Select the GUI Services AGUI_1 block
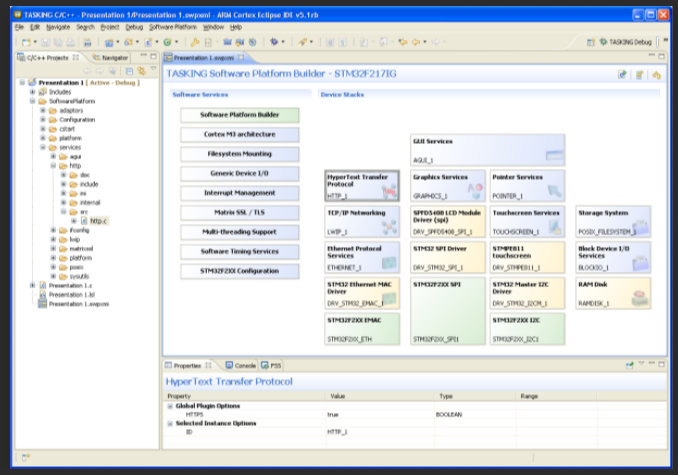Viewport: 678px width, 475px height. pos(487,150)
